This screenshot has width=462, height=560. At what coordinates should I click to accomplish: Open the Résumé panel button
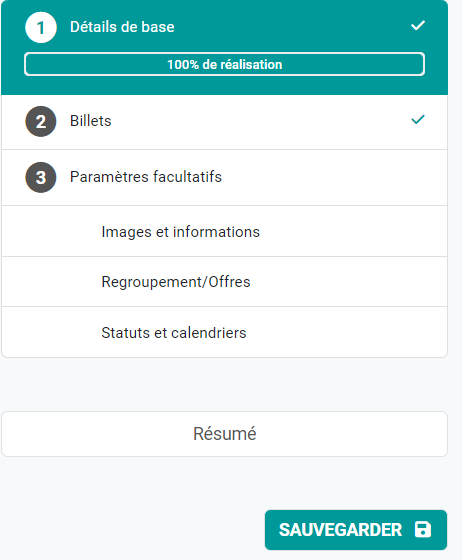(225, 434)
